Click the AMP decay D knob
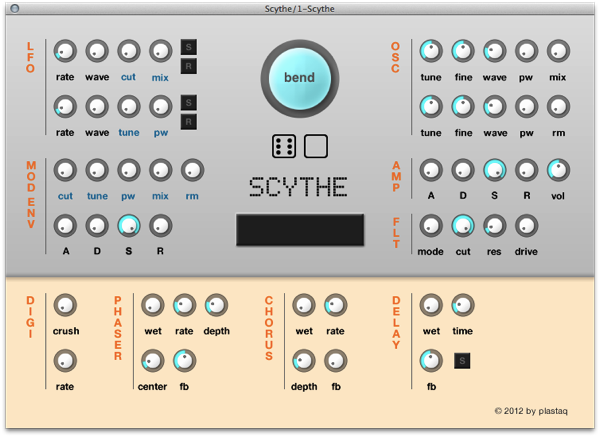This screenshot has width=600, height=437. tap(463, 170)
